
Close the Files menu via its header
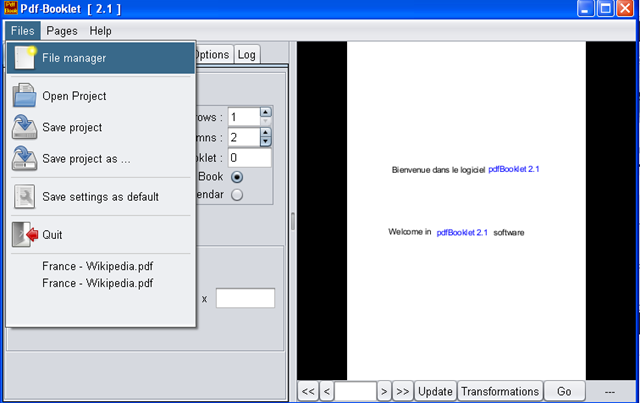(22, 31)
